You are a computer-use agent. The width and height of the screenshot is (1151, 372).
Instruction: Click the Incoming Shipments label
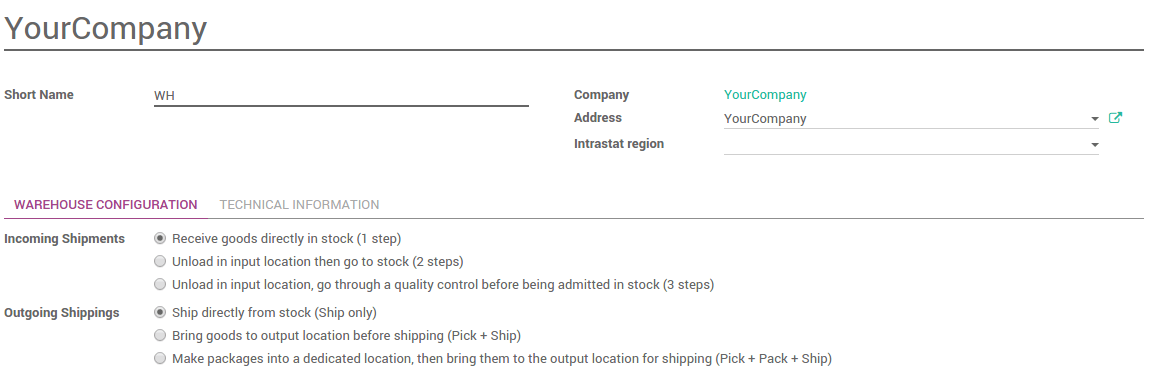(65, 238)
